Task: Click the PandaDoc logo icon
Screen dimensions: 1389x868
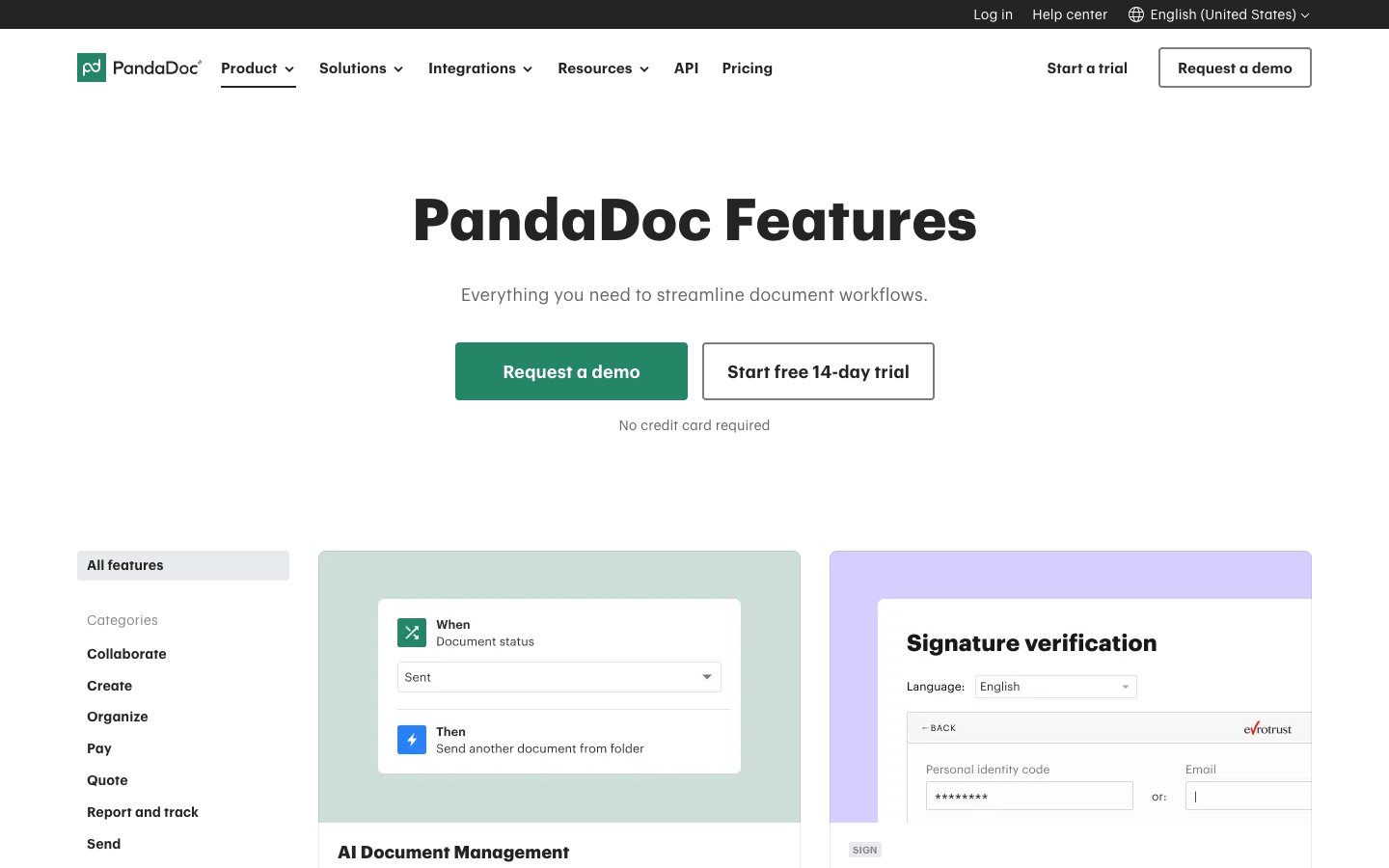Action: (x=92, y=68)
